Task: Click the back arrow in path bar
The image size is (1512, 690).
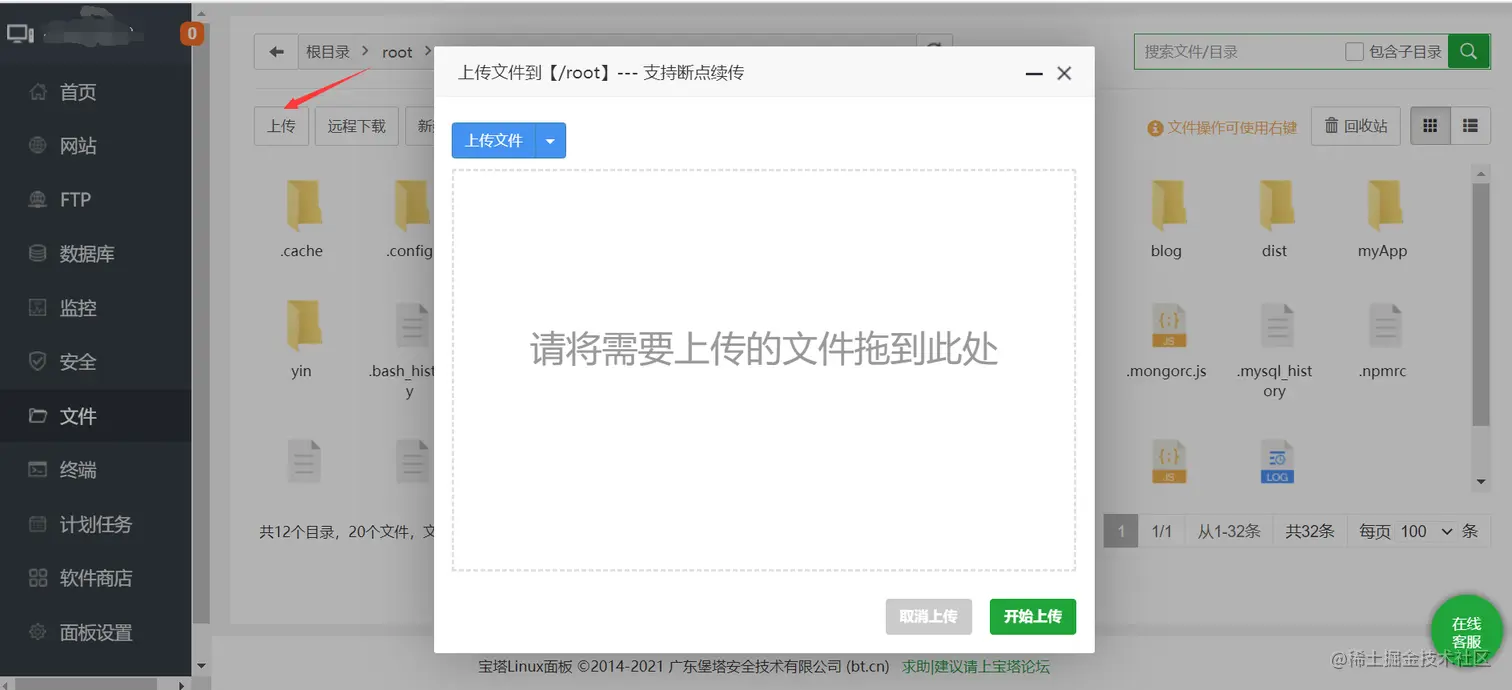Action: (276, 52)
